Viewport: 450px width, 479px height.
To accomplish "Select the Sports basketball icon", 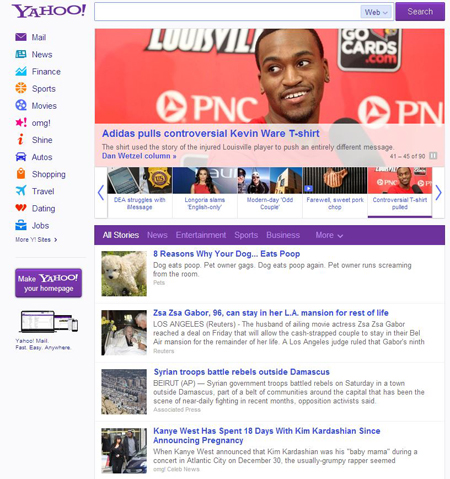I will tap(21, 88).
